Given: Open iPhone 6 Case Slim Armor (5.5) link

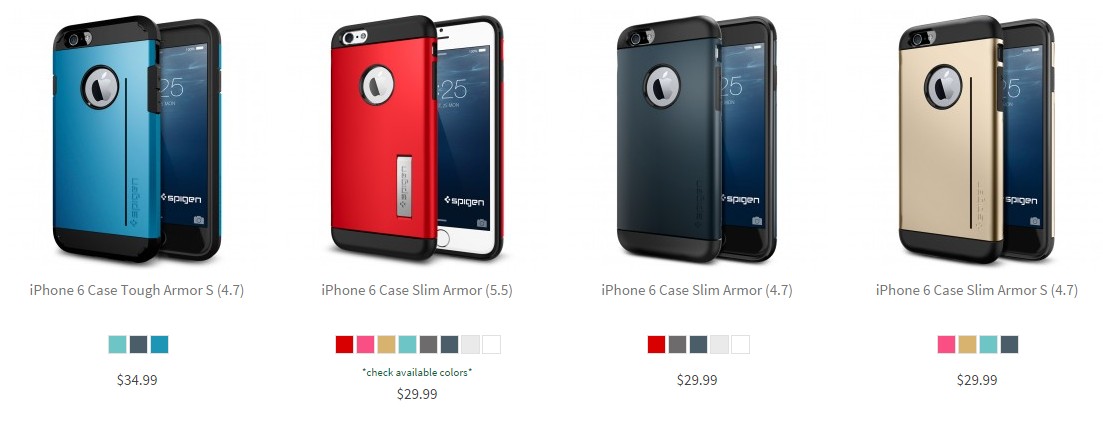Looking at the screenshot, I should 417,290.
